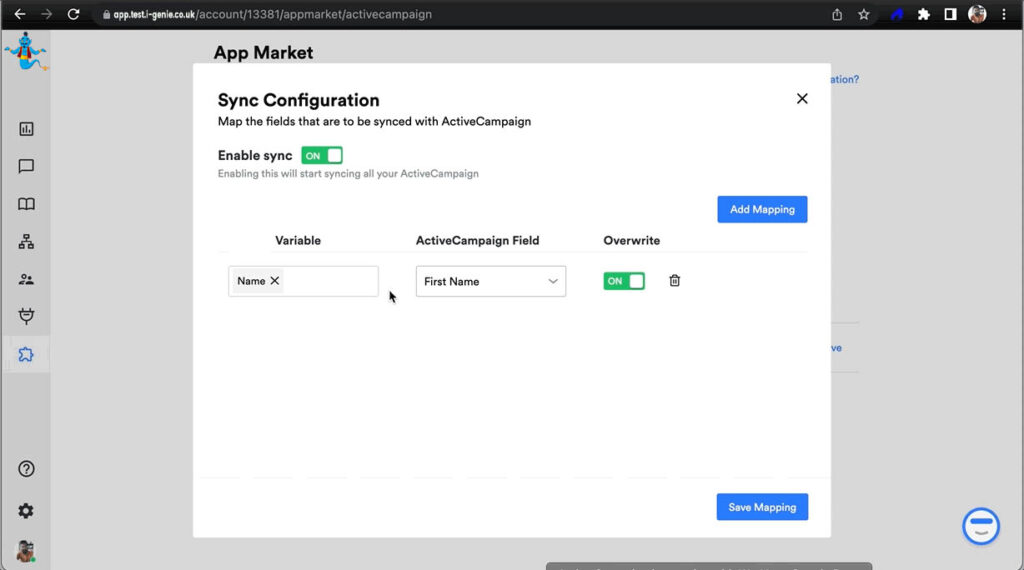Click the Save Mapping button
Screen dimensions: 1024x570
point(761,507)
